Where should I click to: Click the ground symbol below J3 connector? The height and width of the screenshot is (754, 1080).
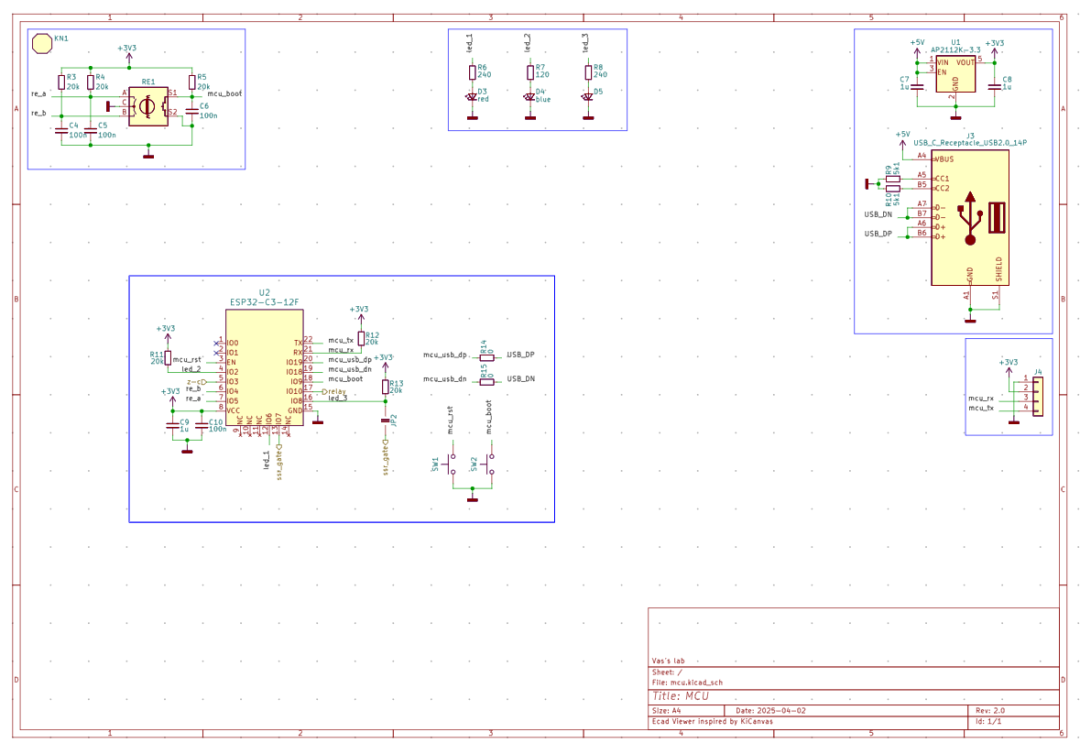(970, 320)
